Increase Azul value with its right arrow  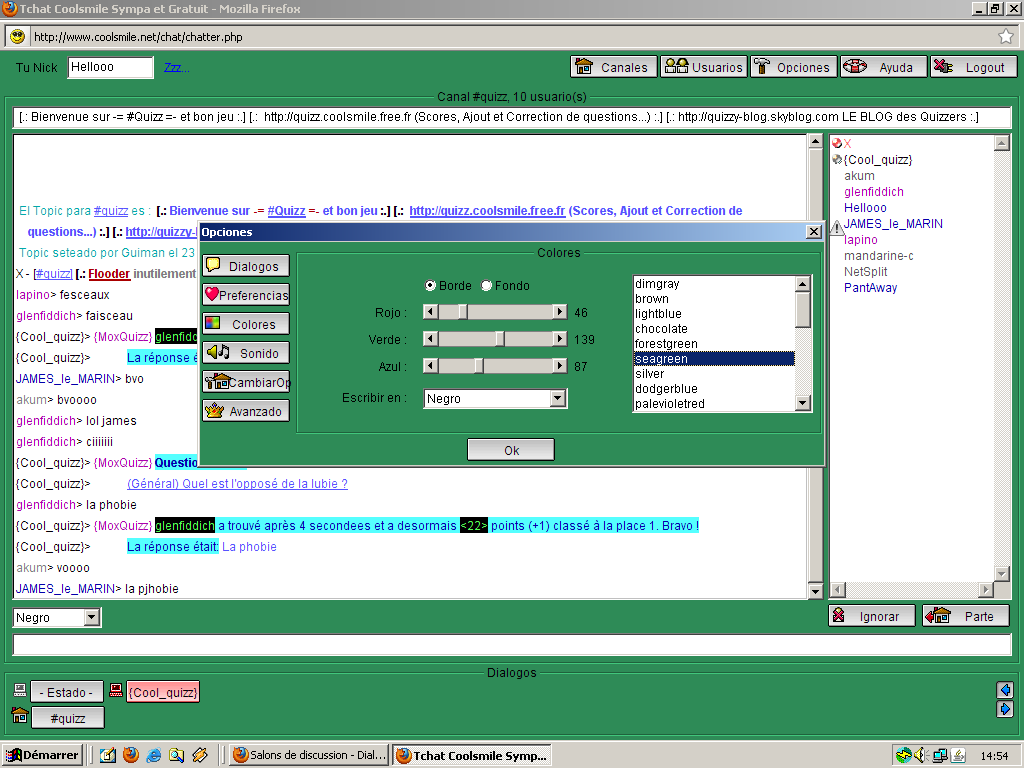pyautogui.click(x=560, y=366)
